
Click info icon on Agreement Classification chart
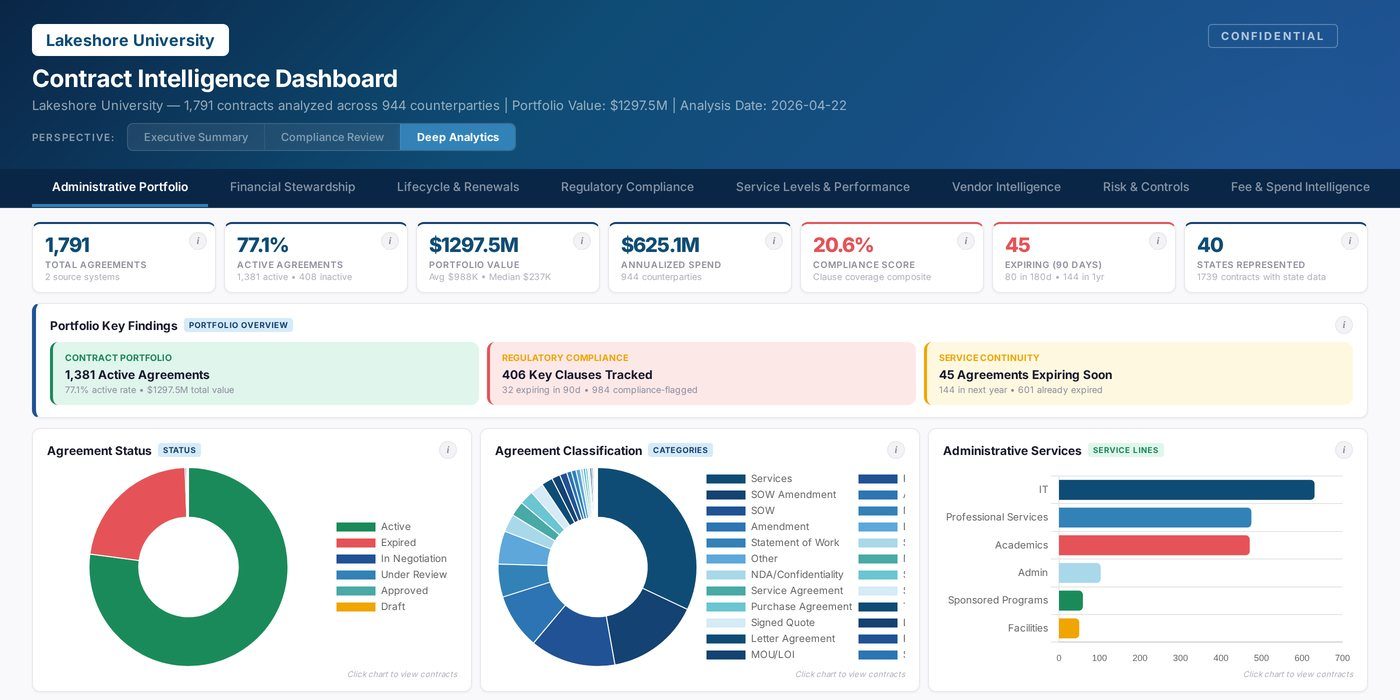896,450
